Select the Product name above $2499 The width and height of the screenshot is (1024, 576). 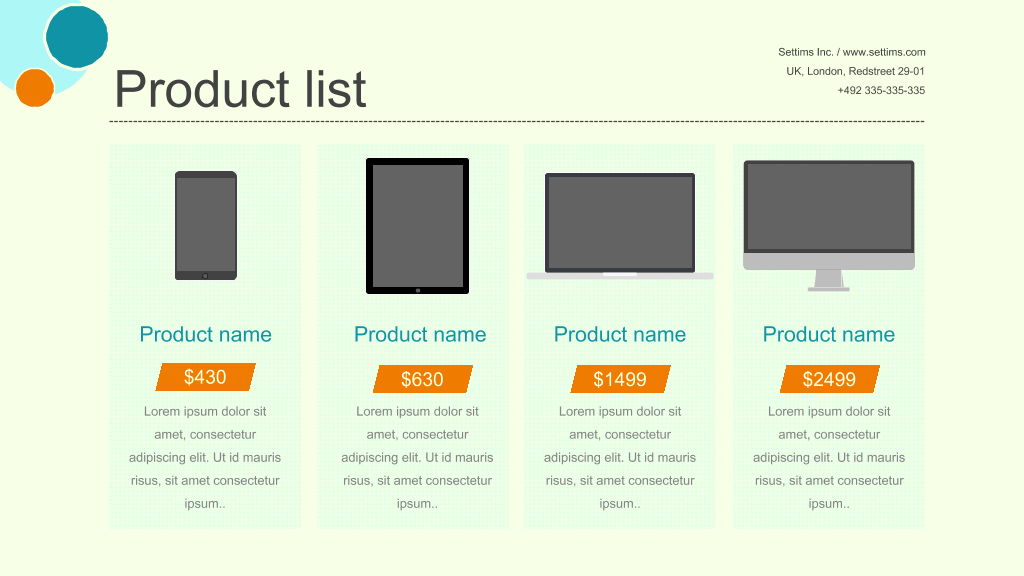(829, 334)
